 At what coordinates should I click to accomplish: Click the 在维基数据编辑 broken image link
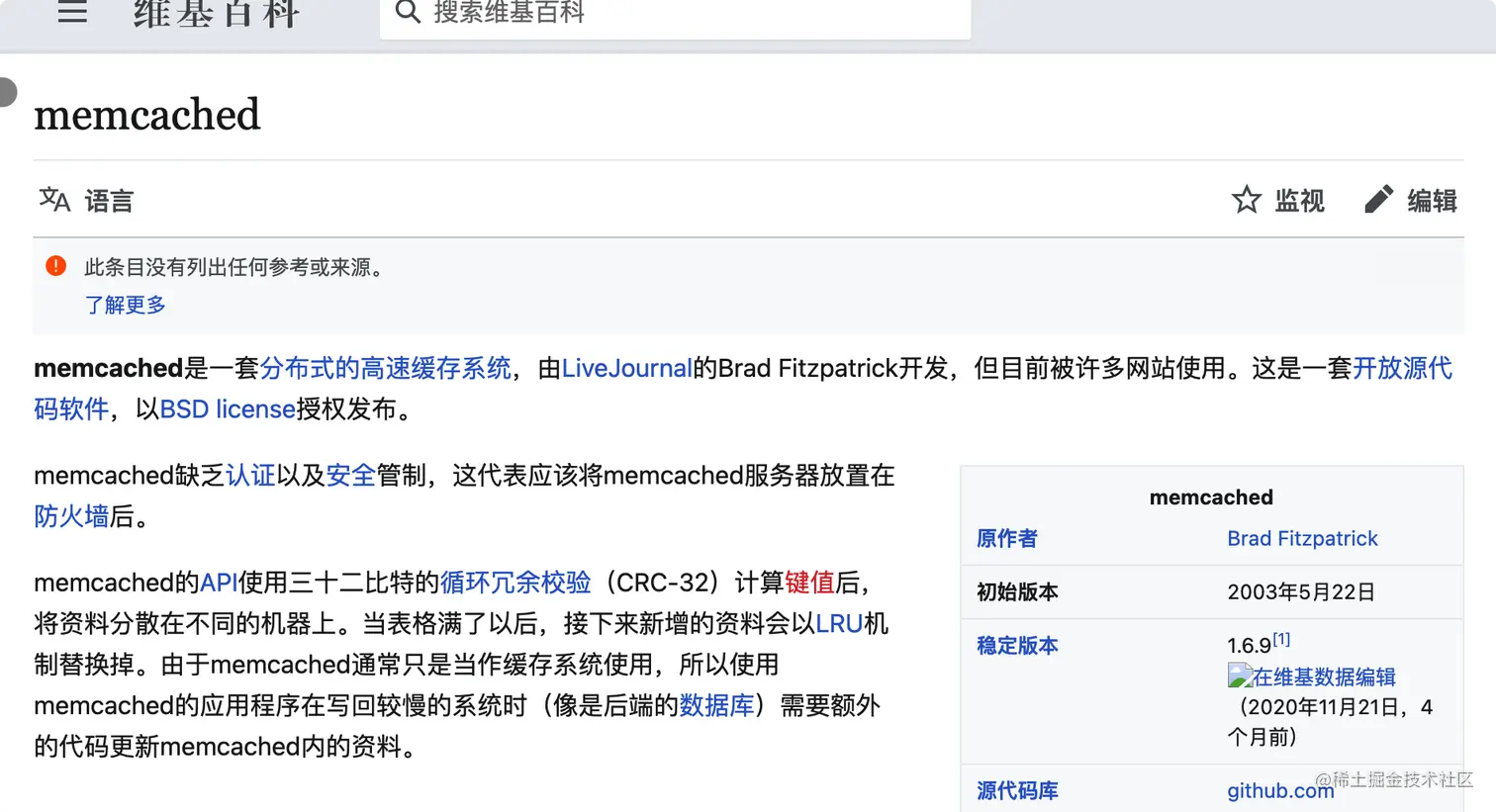pyautogui.click(x=1311, y=677)
